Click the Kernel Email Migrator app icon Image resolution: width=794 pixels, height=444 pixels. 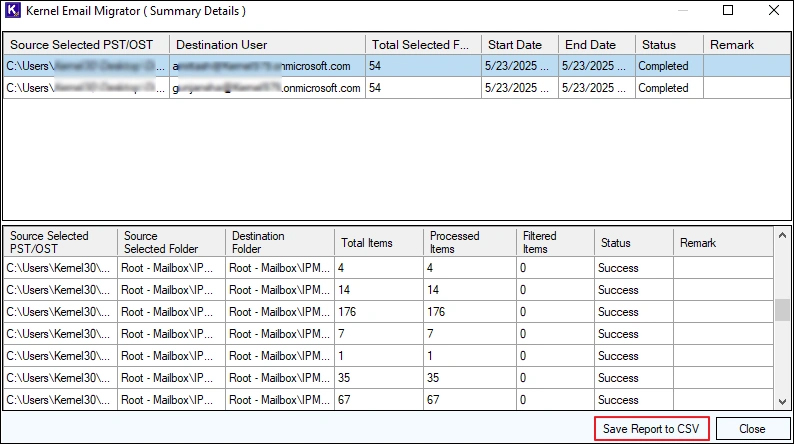pos(13,11)
